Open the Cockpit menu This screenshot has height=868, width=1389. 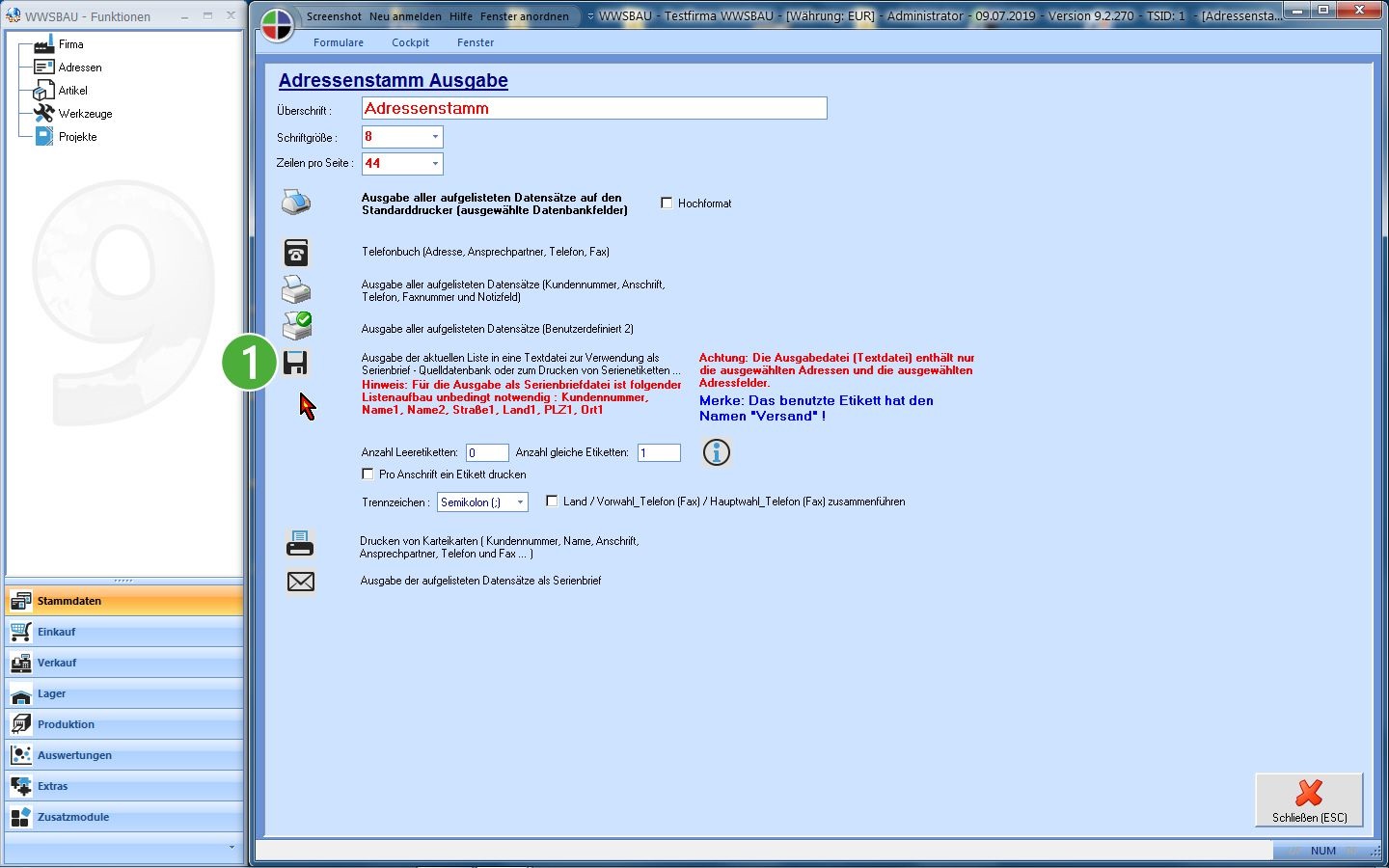[x=410, y=42]
